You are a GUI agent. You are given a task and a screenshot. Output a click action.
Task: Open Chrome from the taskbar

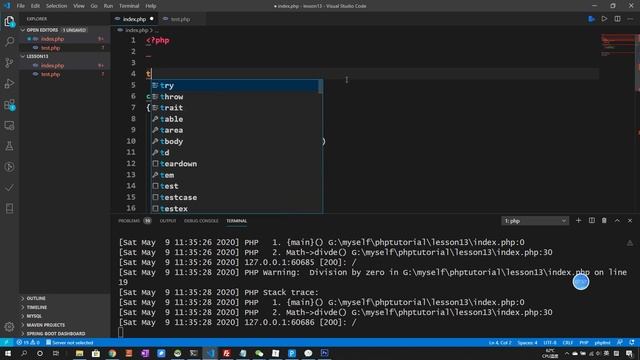[112, 353]
